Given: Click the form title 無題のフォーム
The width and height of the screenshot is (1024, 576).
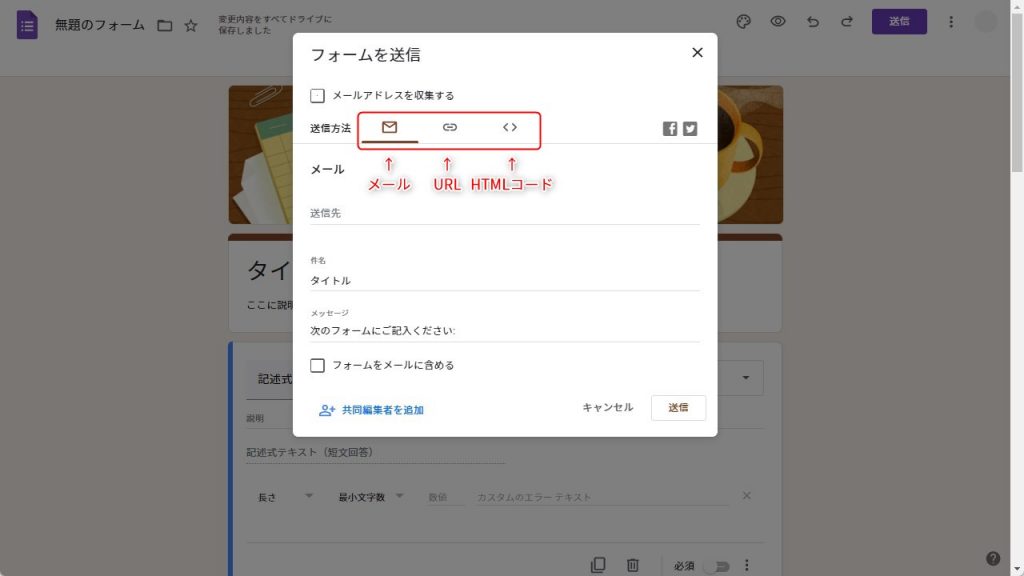Looking at the screenshot, I should (100, 25).
